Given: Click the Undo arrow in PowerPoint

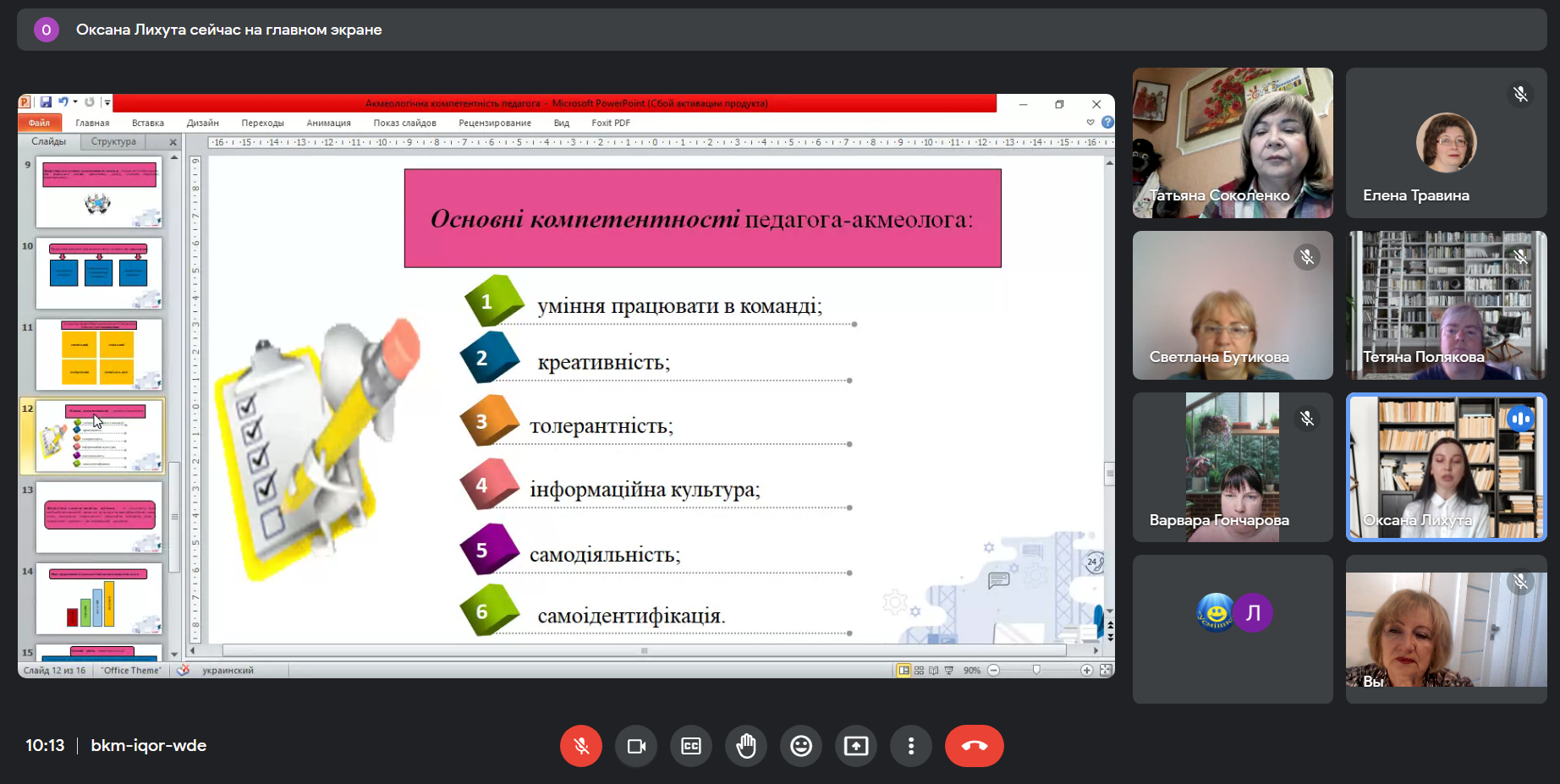Looking at the screenshot, I should pyautogui.click(x=63, y=102).
